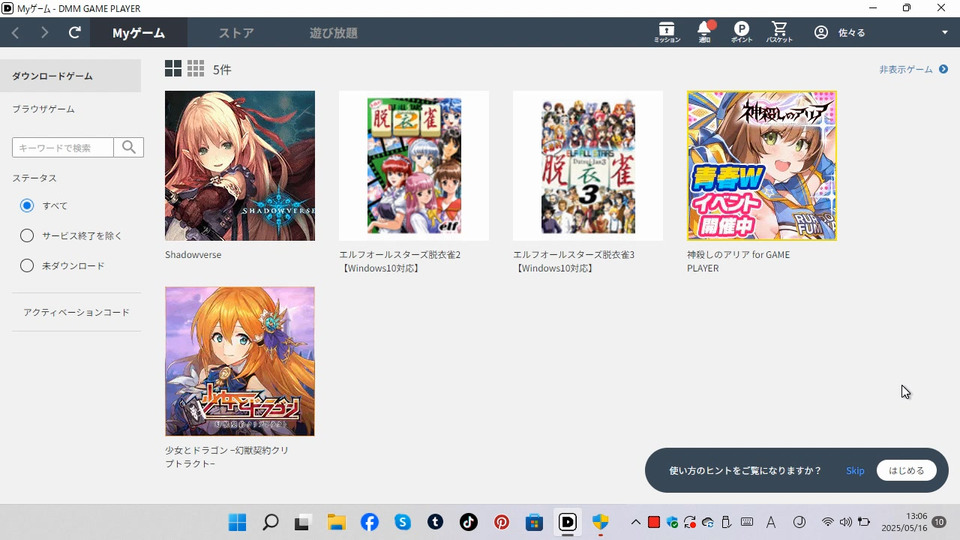Screen dimensions: 960x540
Task: Open Wi-Fi network tray icon
Action: (x=828, y=522)
